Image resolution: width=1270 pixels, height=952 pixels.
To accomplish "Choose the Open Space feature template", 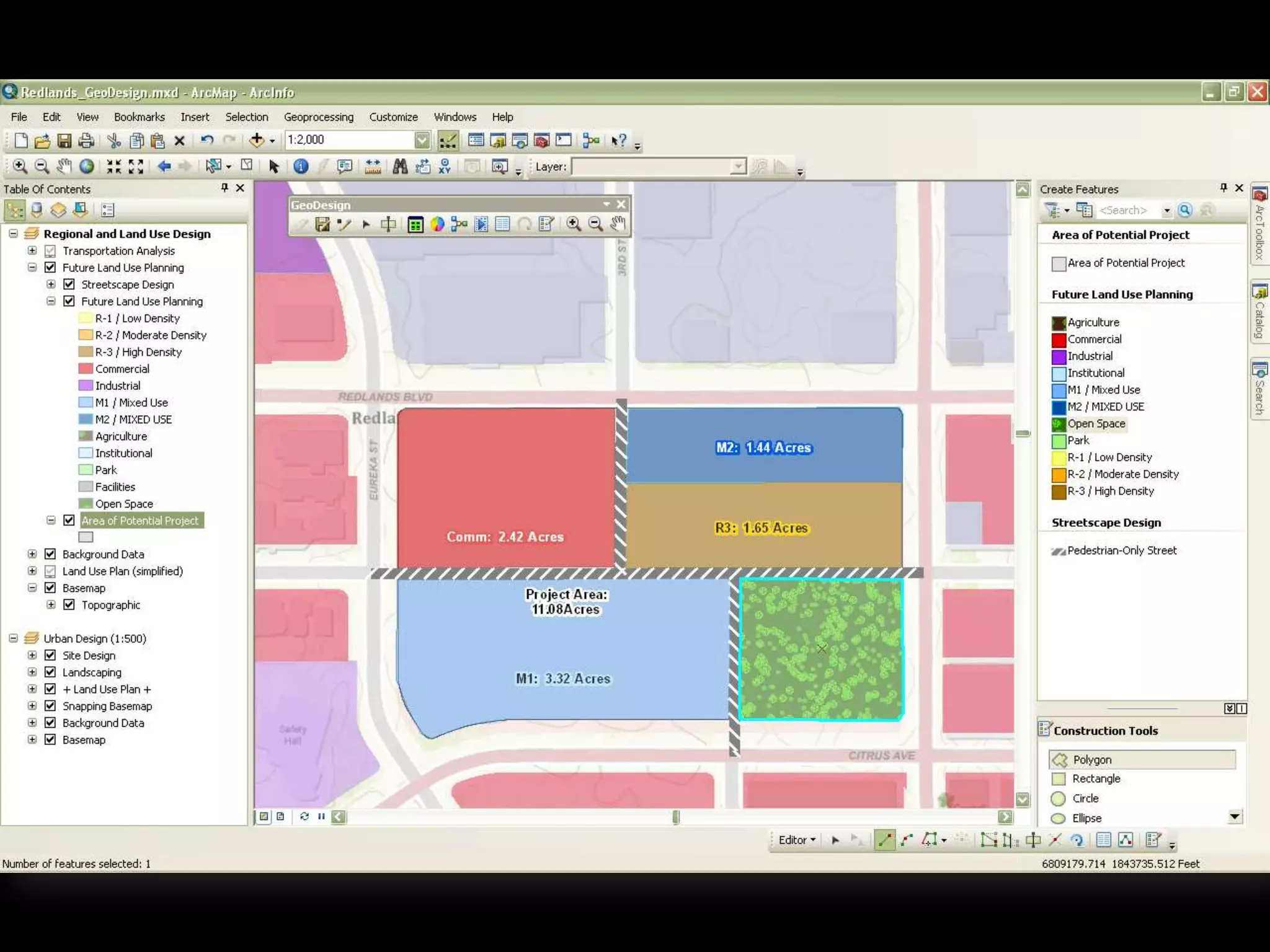I will 1096,423.
